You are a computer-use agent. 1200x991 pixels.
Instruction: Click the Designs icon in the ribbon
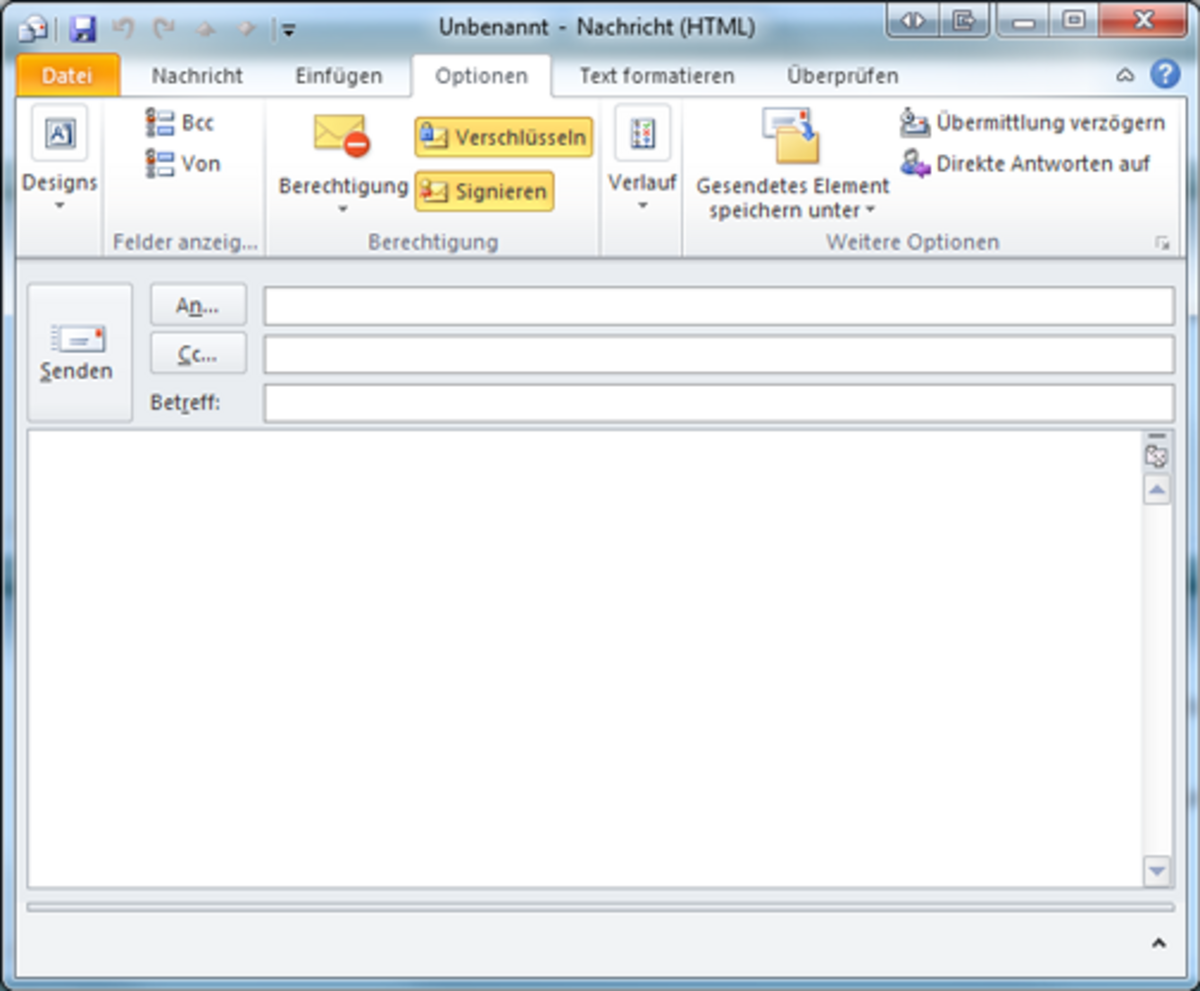(60, 134)
